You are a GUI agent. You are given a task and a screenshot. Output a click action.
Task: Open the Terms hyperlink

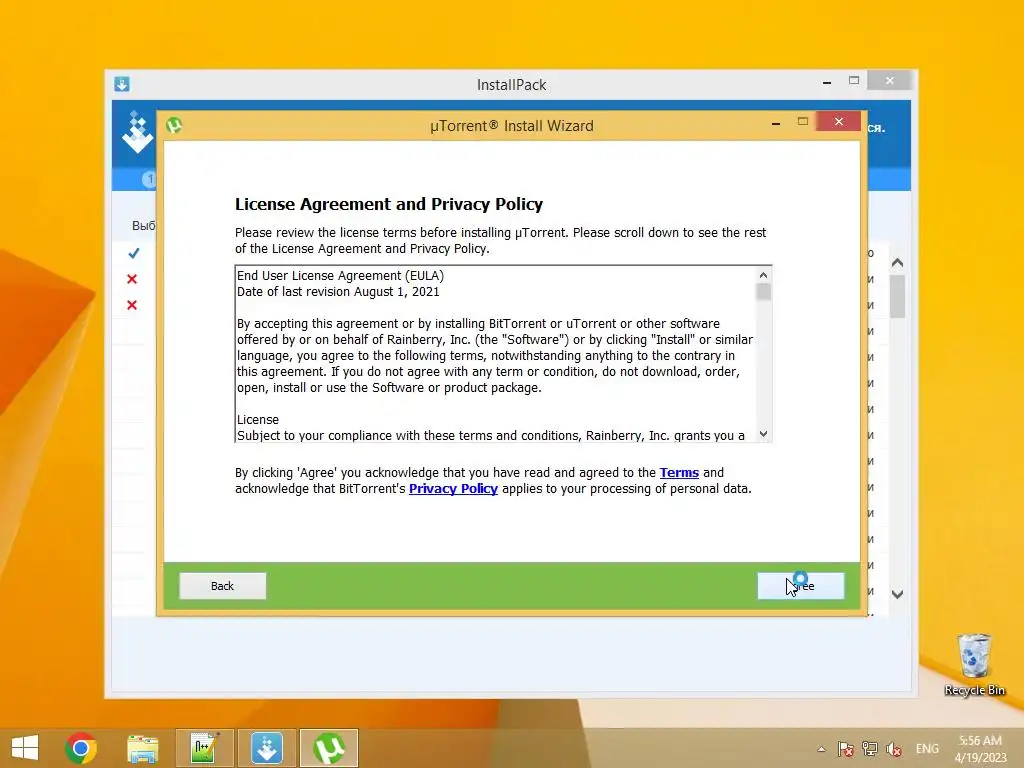[x=679, y=472]
